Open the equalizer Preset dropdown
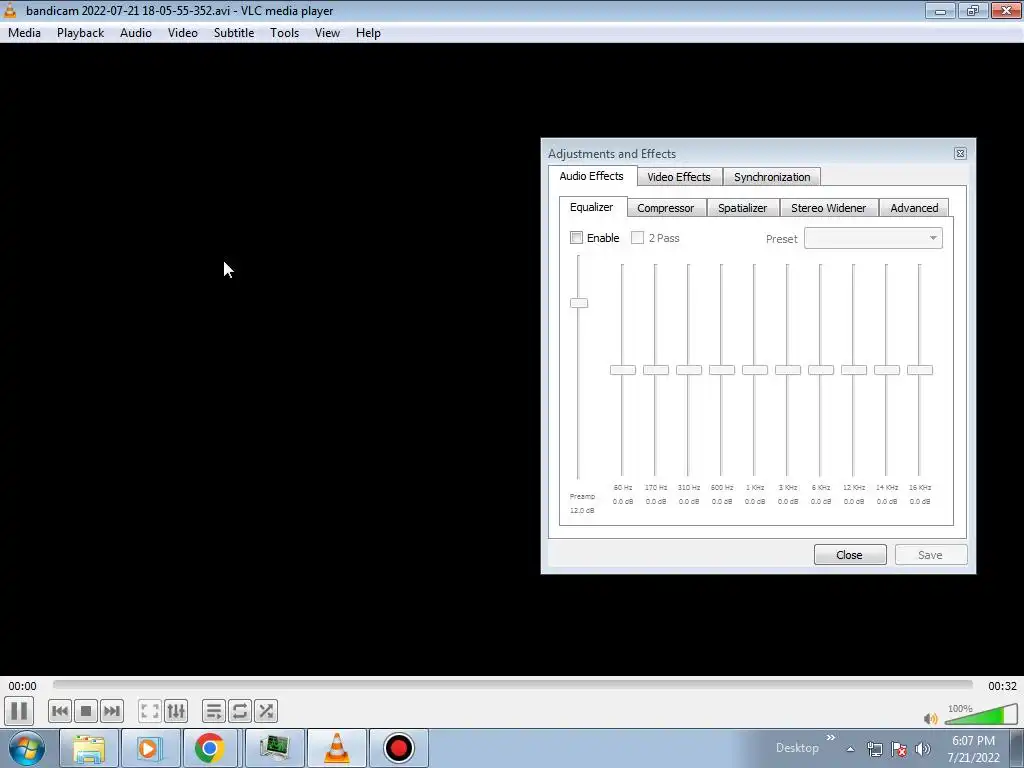Image resolution: width=1024 pixels, height=768 pixels. (x=873, y=238)
